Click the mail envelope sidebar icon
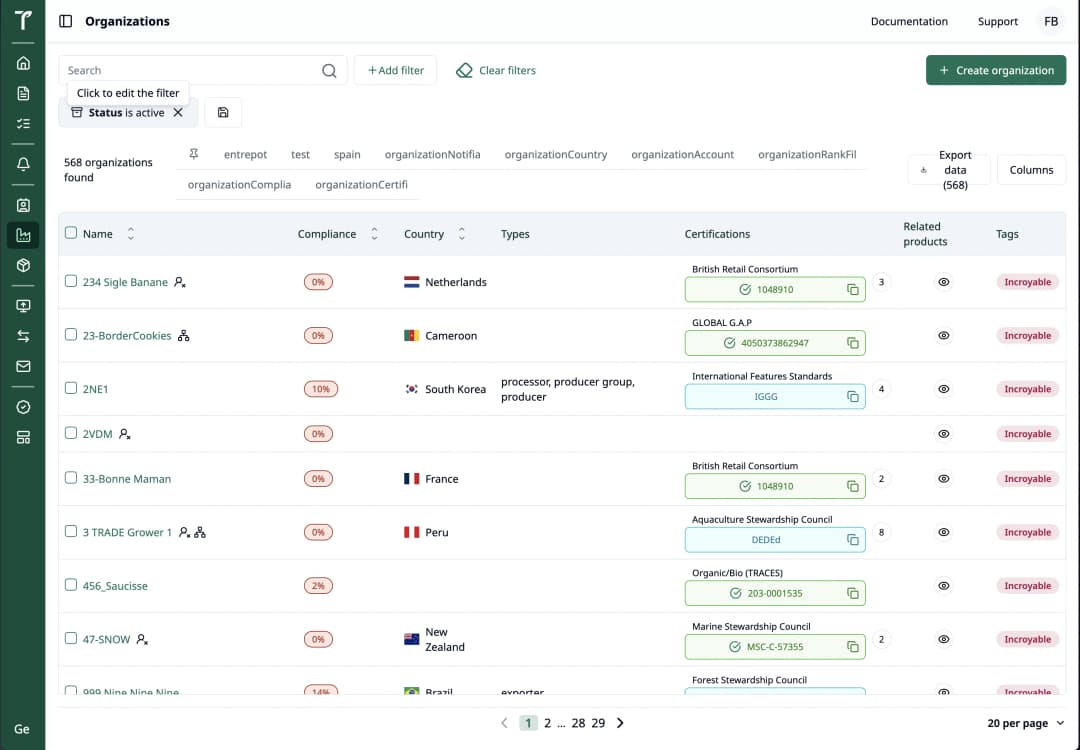 [23, 366]
